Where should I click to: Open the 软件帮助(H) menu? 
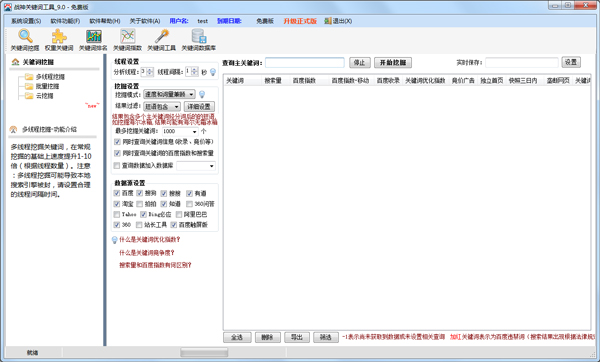tap(105, 21)
